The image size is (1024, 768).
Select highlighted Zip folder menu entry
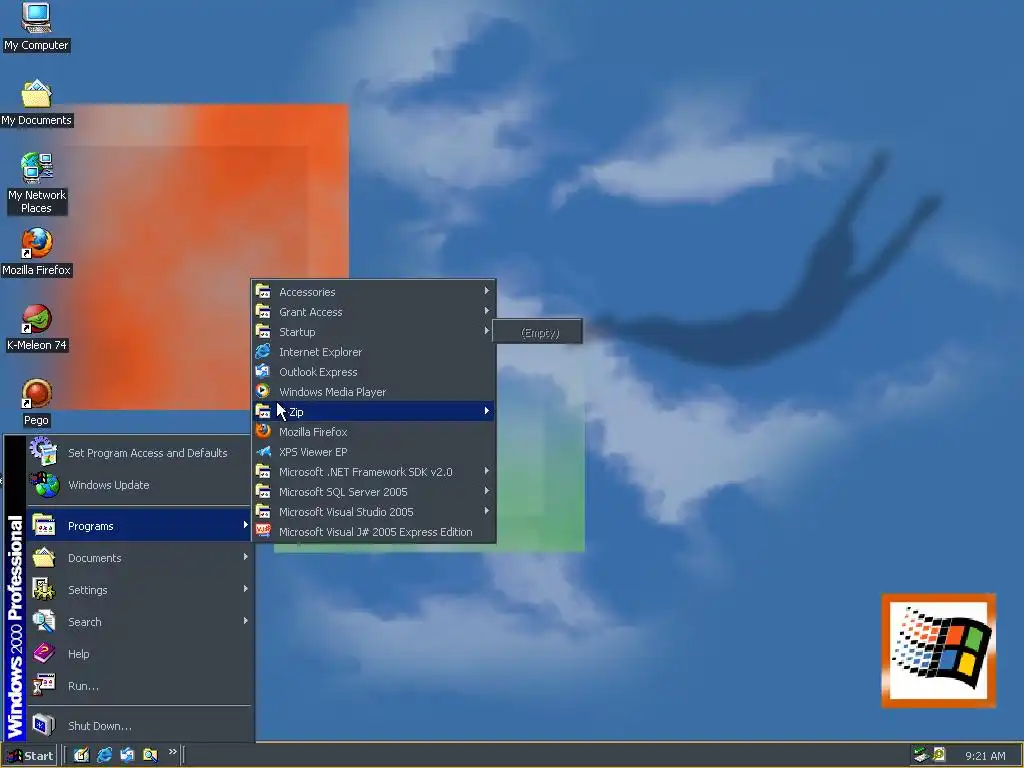pos(374,411)
